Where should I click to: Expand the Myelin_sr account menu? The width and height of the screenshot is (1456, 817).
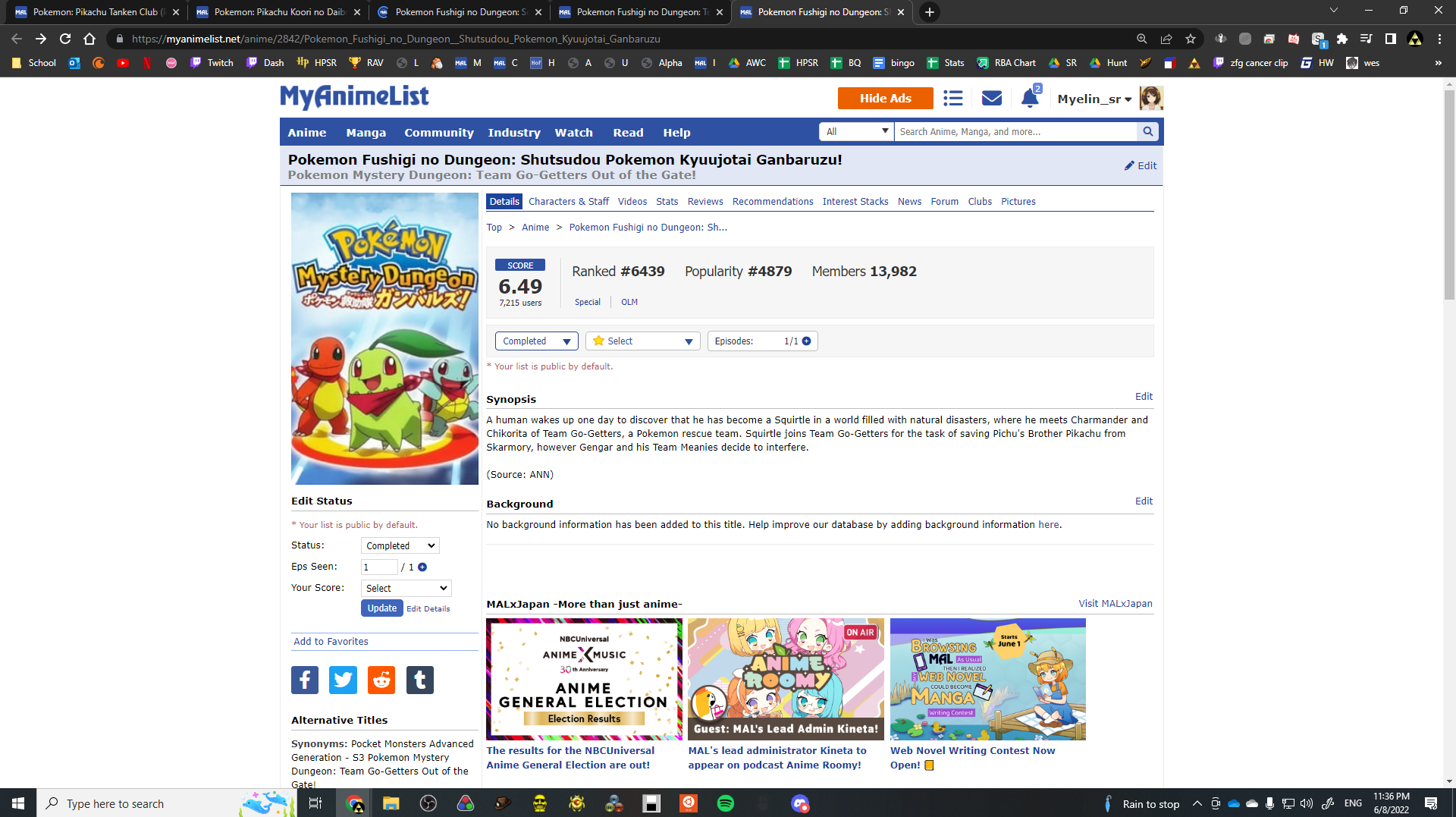1094,99
